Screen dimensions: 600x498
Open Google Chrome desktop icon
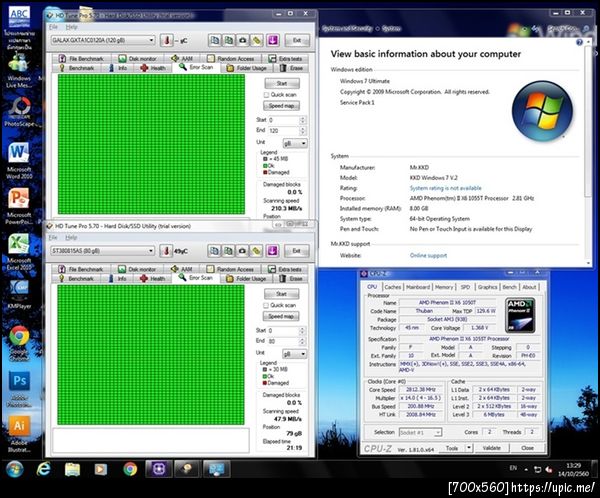(x=19, y=343)
